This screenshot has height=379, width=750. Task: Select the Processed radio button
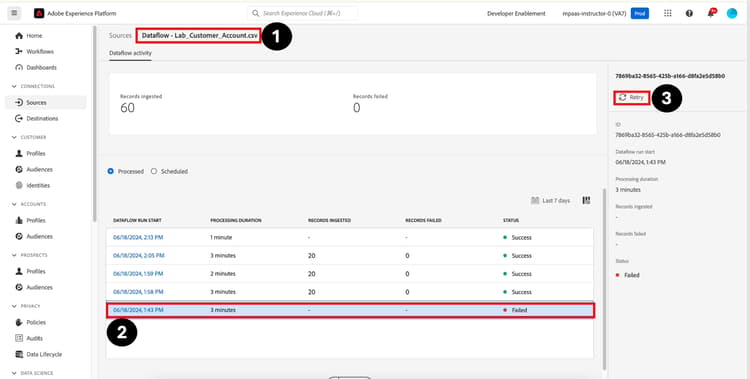tap(111, 171)
